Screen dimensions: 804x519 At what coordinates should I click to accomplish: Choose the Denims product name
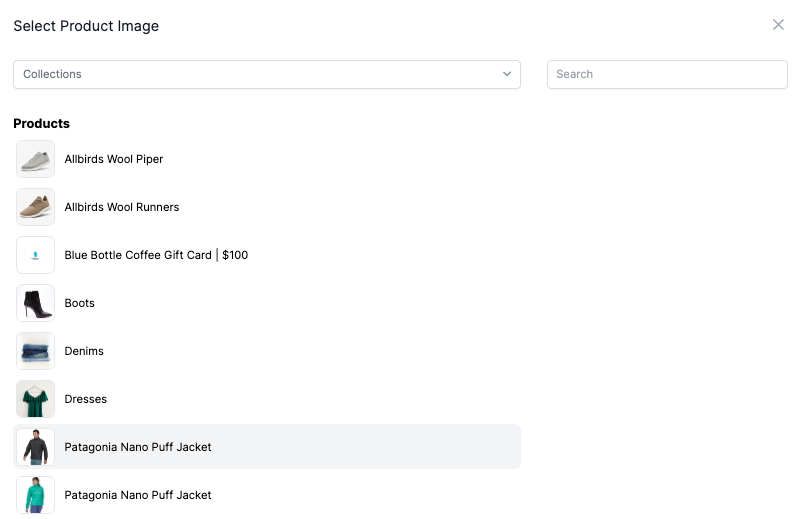[84, 351]
